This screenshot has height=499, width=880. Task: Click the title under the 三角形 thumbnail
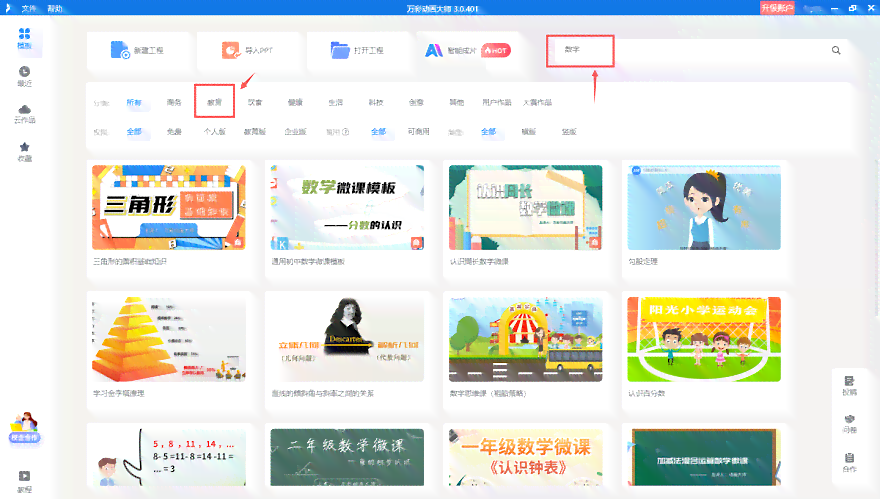130,262
